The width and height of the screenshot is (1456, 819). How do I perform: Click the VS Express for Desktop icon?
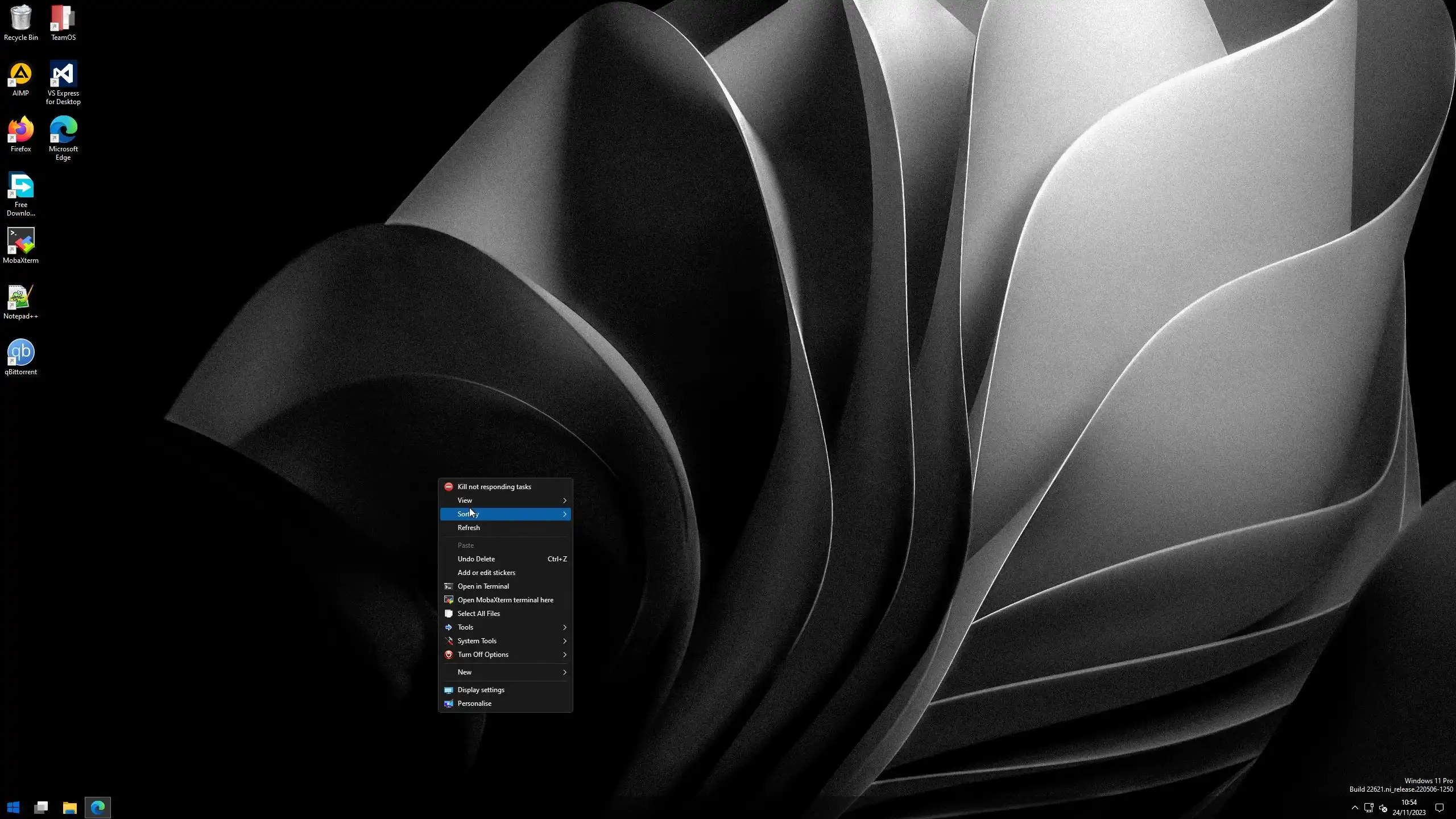pos(63,75)
